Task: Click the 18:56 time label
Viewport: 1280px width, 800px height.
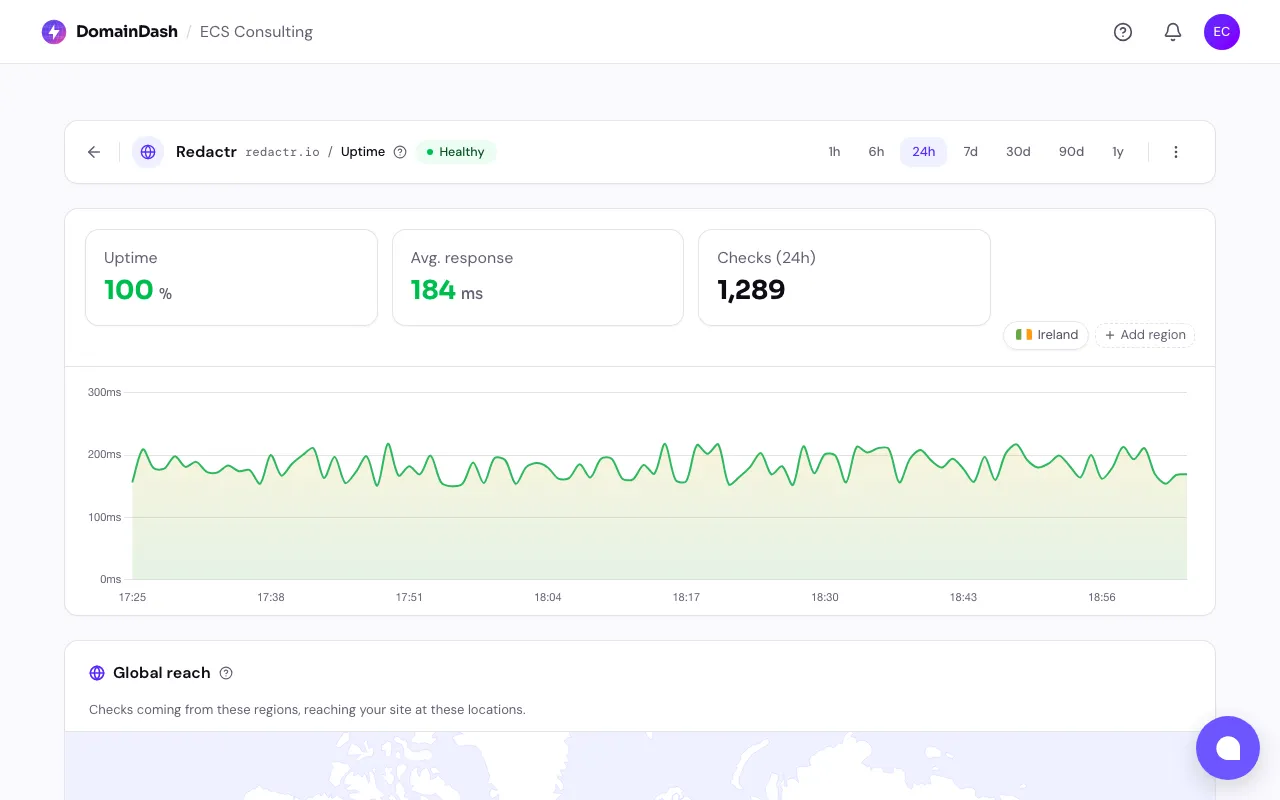Action: click(x=1102, y=597)
